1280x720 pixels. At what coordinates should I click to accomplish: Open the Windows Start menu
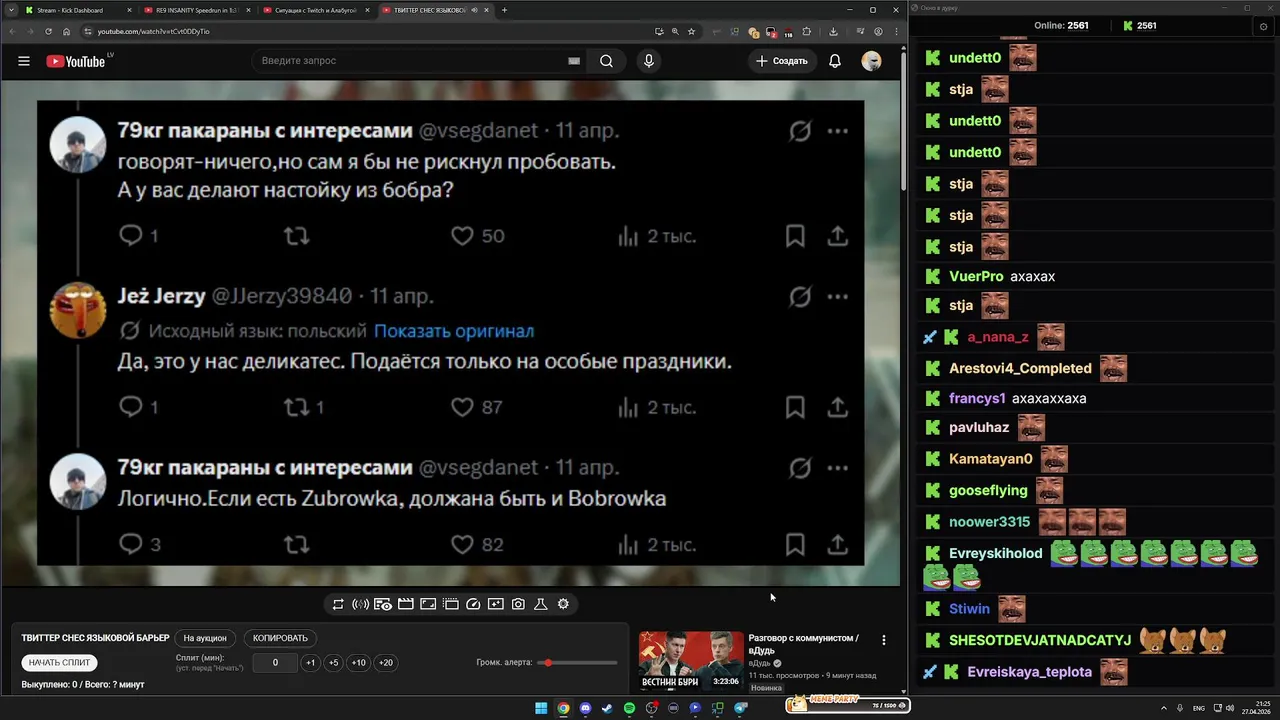point(541,708)
